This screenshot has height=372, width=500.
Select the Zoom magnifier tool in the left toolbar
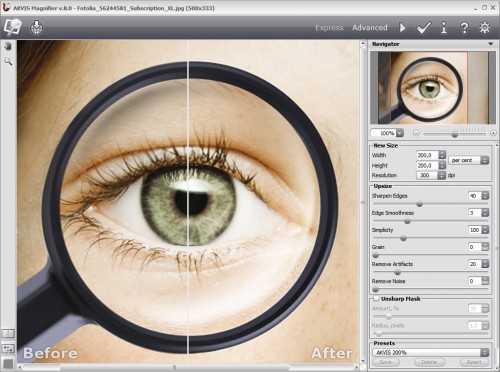click(8, 61)
